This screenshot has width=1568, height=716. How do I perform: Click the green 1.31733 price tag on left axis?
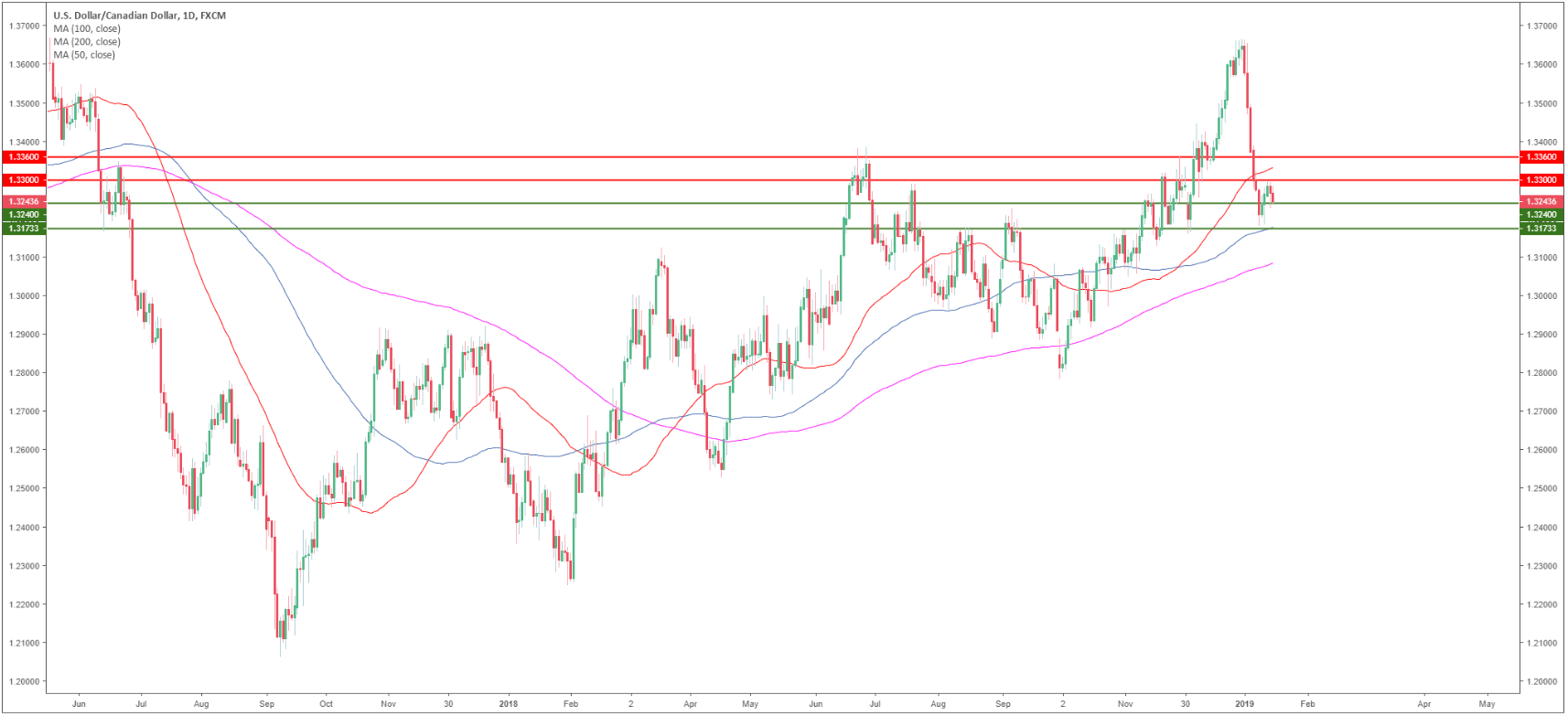[24, 229]
